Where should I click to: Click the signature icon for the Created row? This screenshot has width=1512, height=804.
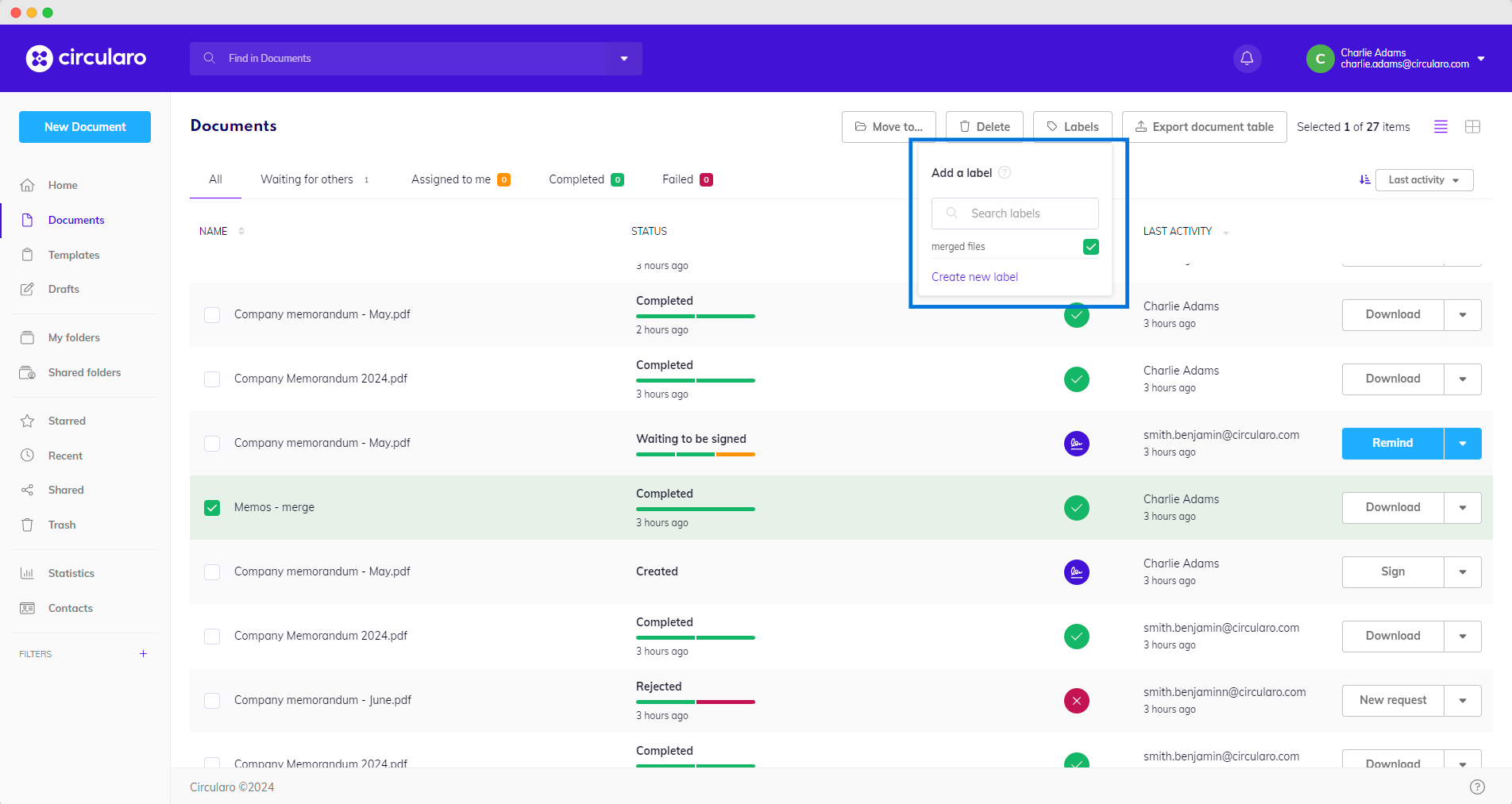pyautogui.click(x=1076, y=571)
